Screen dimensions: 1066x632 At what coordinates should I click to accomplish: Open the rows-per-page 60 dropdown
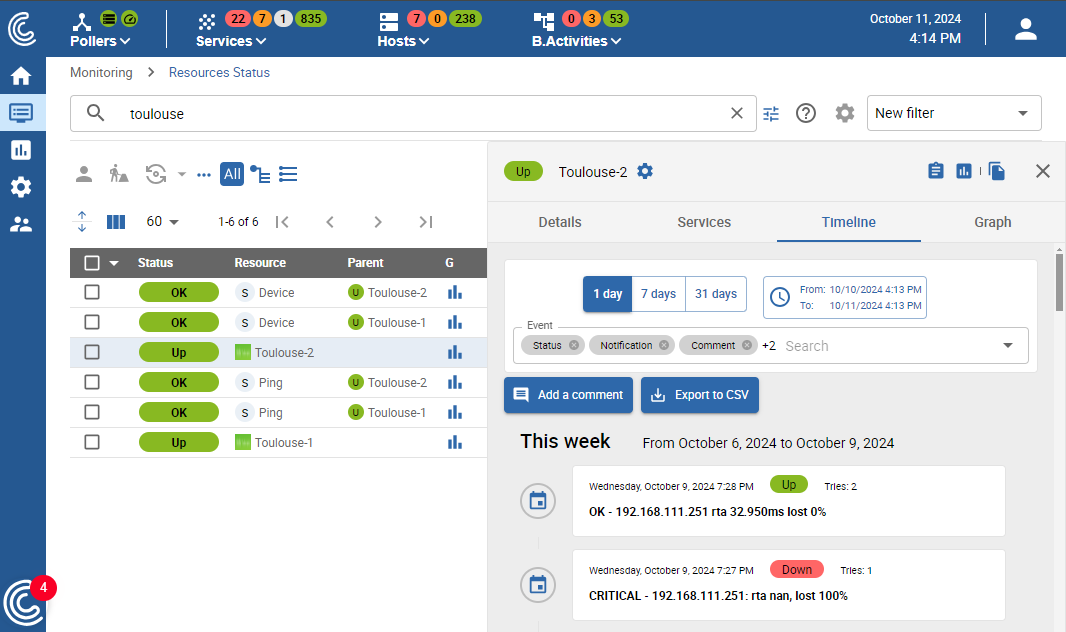(162, 221)
